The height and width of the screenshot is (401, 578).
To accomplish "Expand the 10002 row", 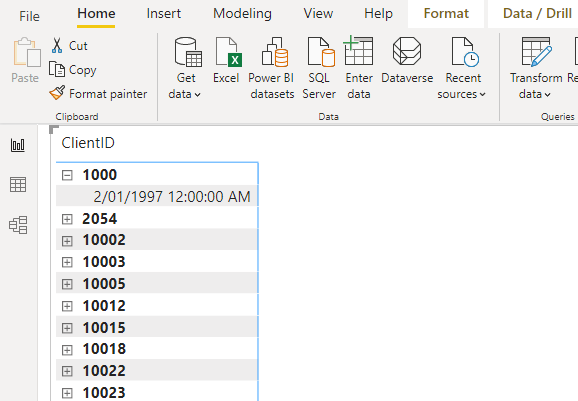I will click(67, 241).
